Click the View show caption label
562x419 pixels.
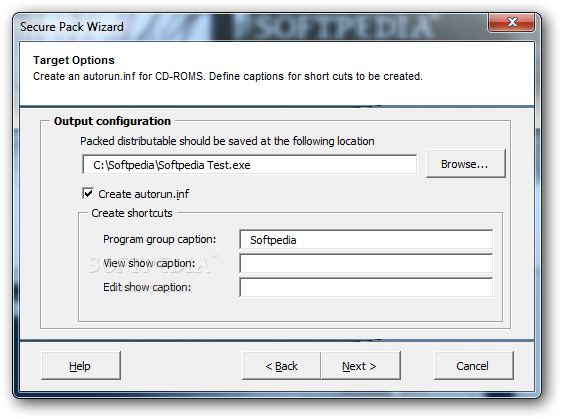pyautogui.click(x=149, y=263)
